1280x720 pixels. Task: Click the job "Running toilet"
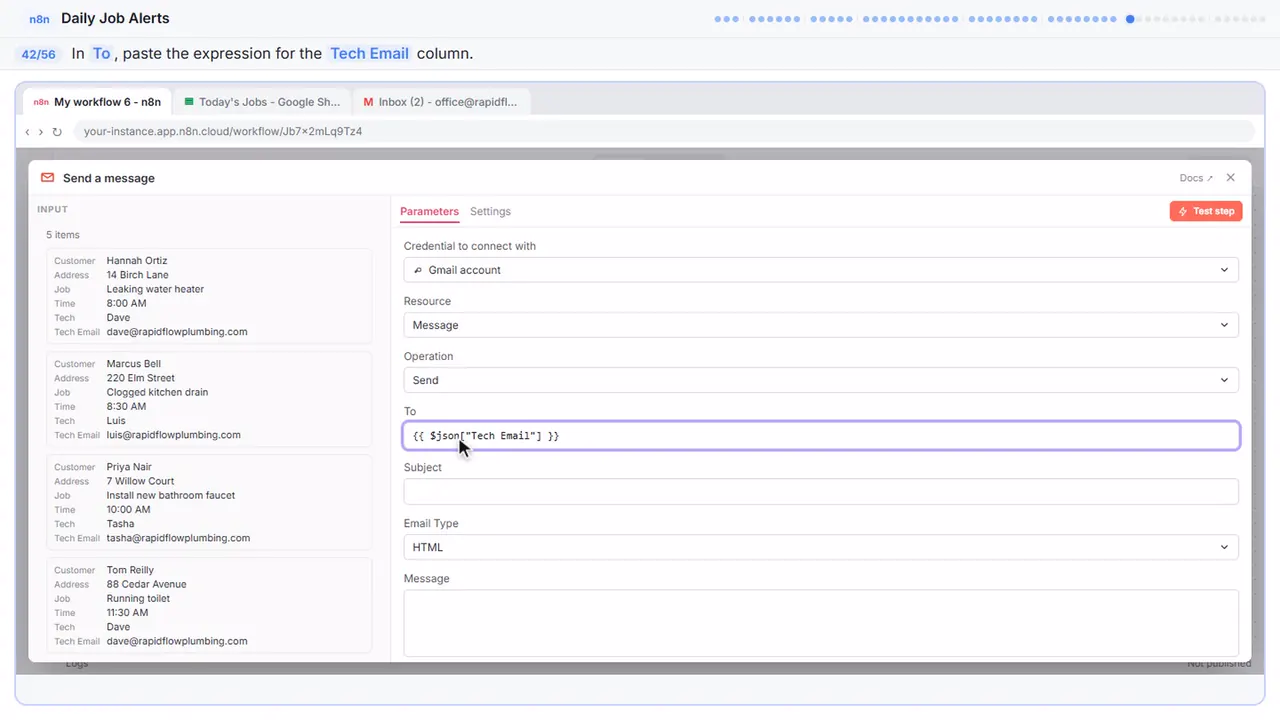[x=139, y=598]
